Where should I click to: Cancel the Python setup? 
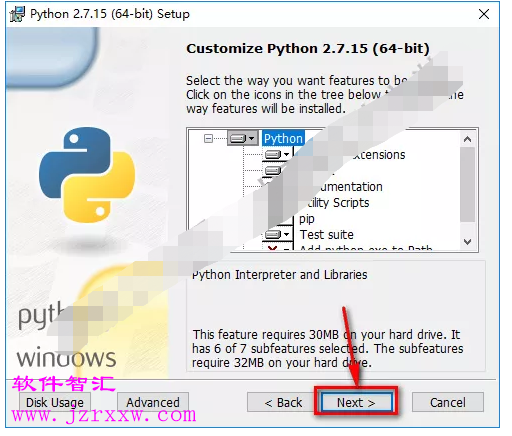tap(448, 402)
